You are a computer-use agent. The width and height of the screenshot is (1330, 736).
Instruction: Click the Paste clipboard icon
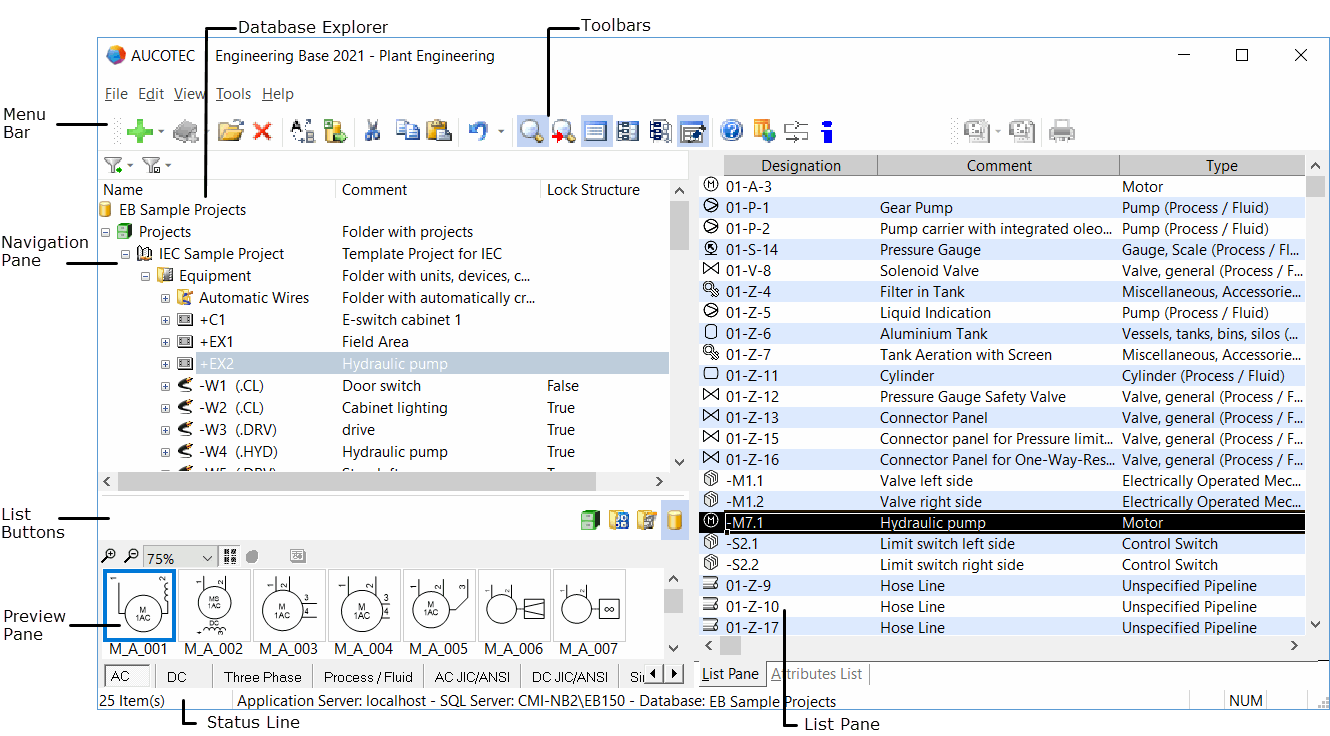[x=438, y=131]
